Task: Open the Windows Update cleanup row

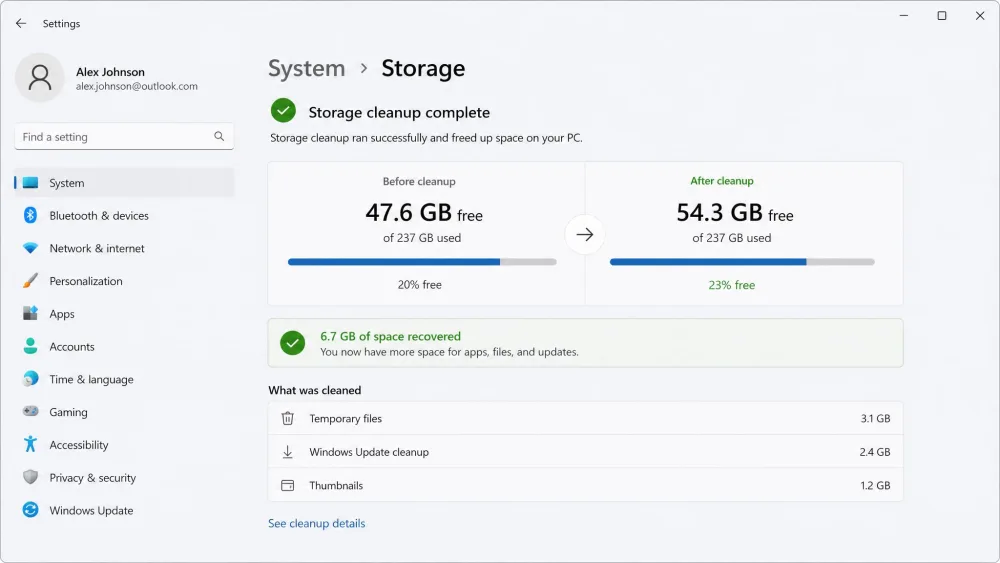Action: (x=585, y=451)
